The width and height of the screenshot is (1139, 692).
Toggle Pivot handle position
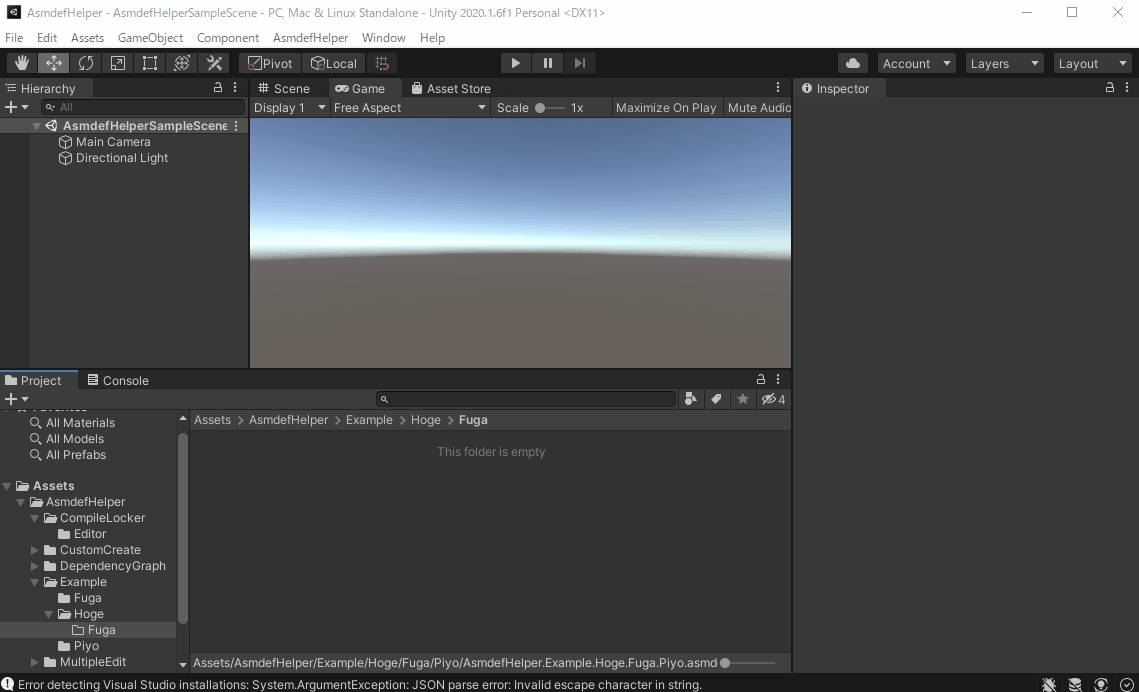coord(270,63)
